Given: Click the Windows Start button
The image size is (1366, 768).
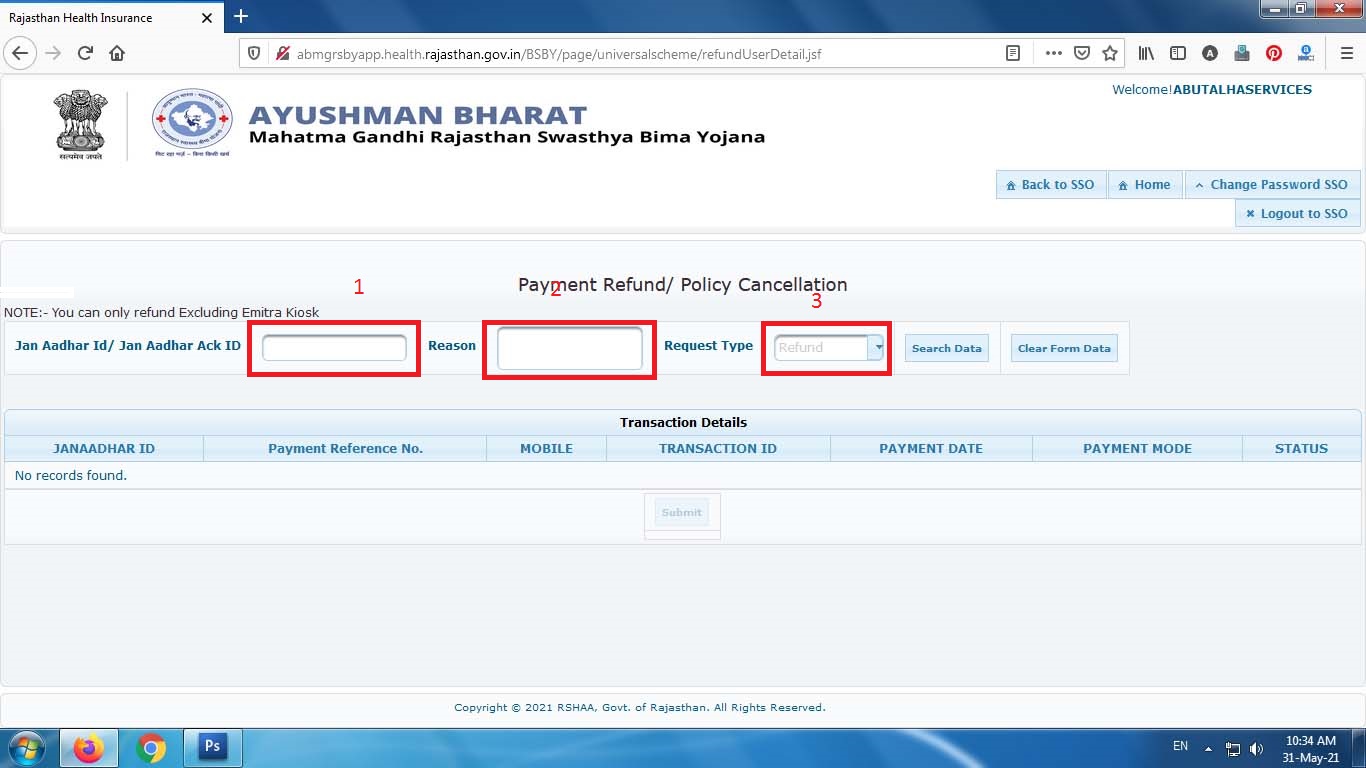Looking at the screenshot, I should tap(27, 748).
